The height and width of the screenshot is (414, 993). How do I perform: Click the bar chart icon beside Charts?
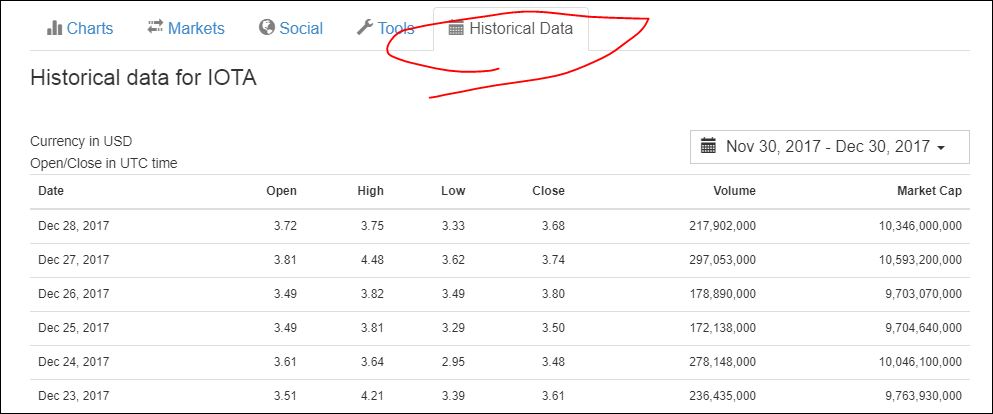pyautogui.click(x=54, y=28)
